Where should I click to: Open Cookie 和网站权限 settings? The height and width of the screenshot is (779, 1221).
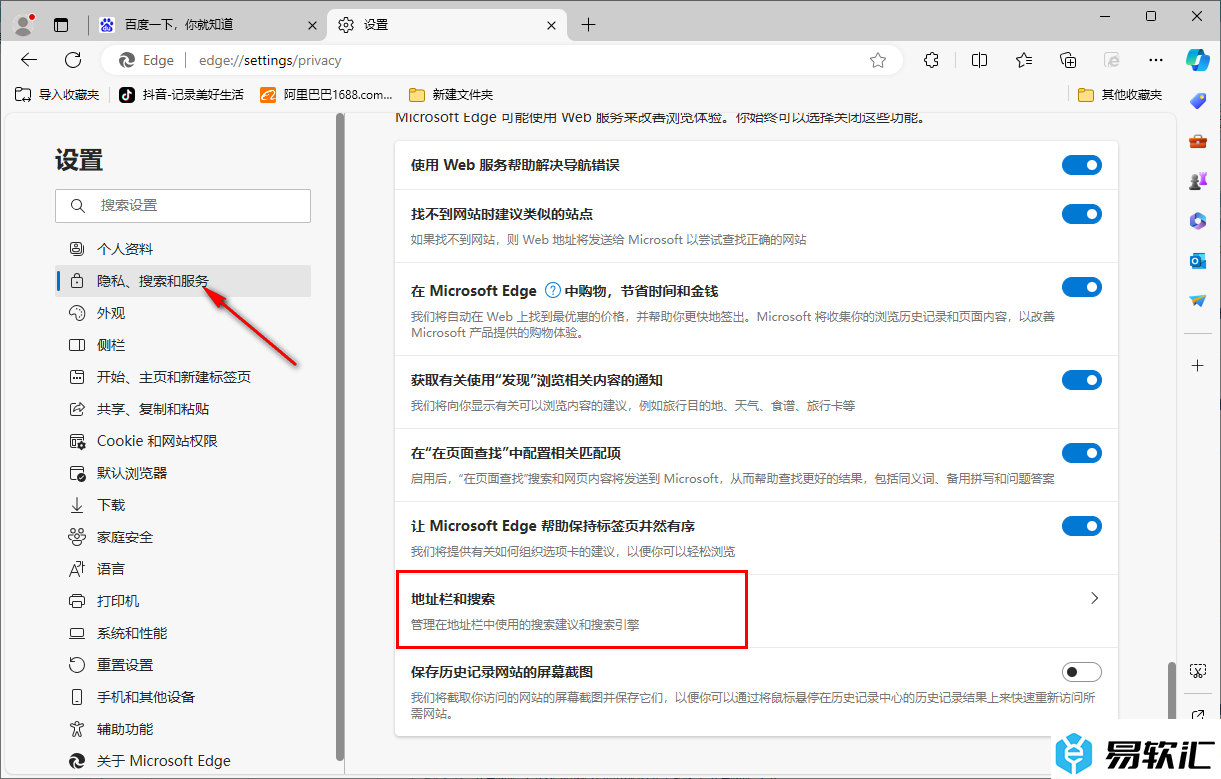[x=183, y=441]
